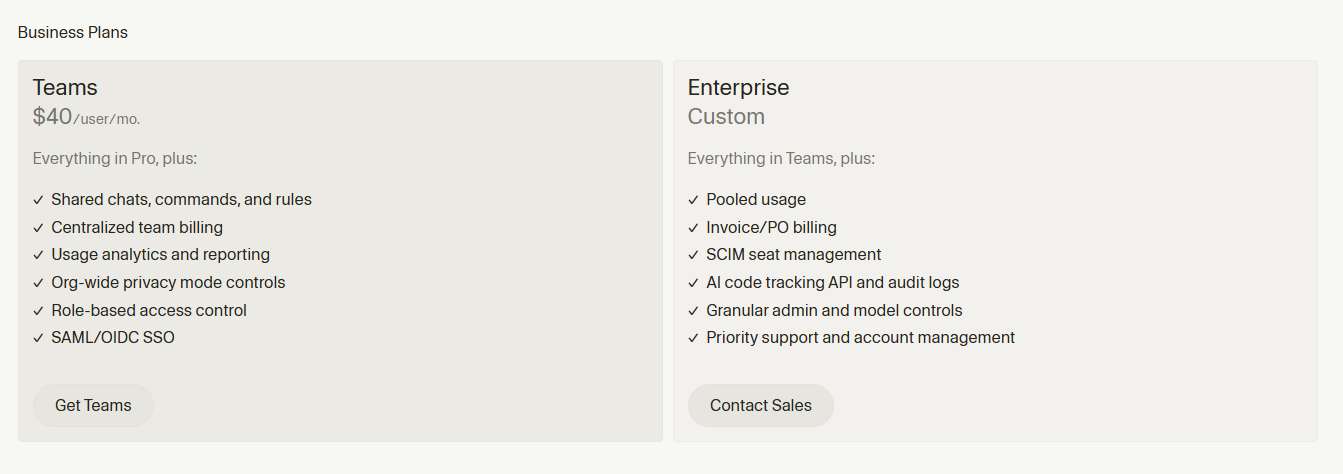Click the Custom pricing label

point(726,117)
